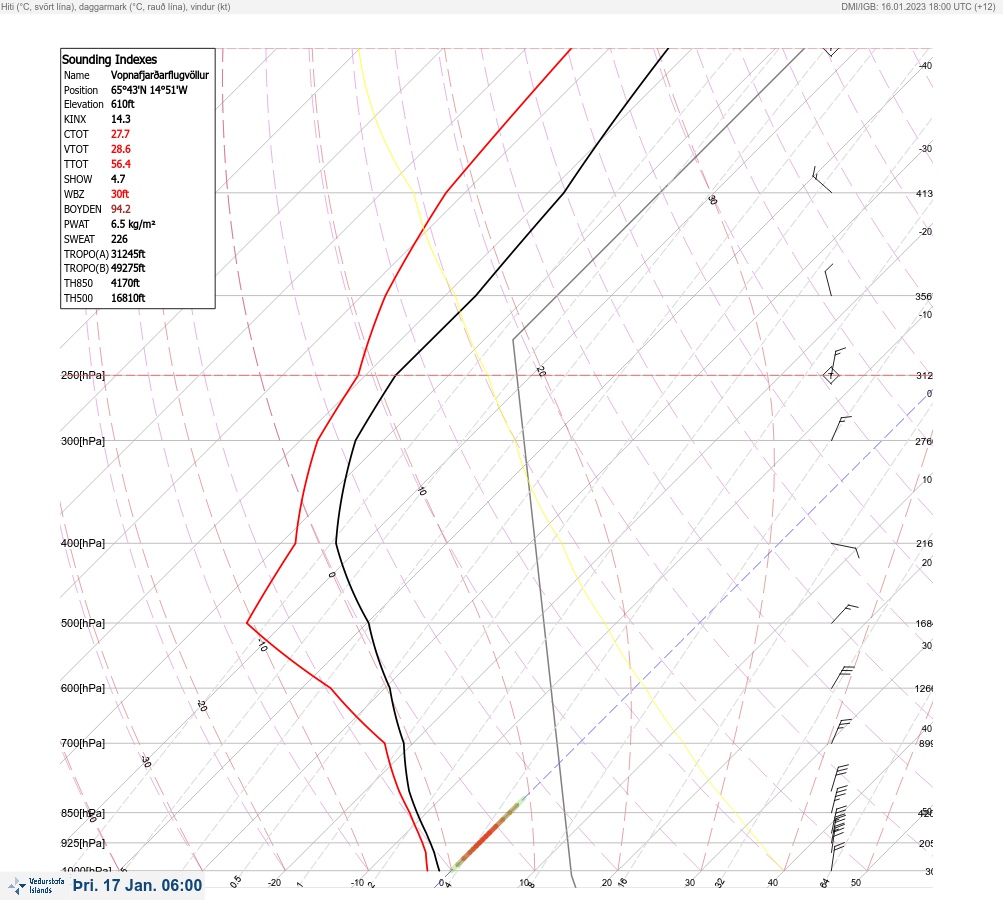Select the wind barb at 600 hPa level

click(842, 677)
